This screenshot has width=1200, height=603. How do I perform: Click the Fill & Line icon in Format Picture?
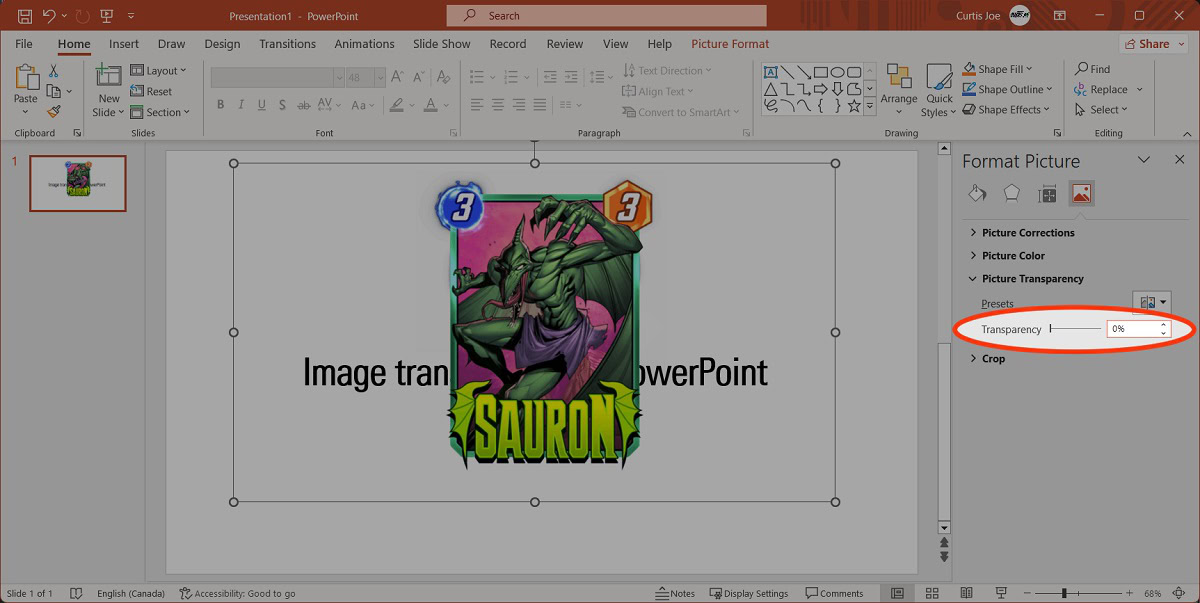978,194
